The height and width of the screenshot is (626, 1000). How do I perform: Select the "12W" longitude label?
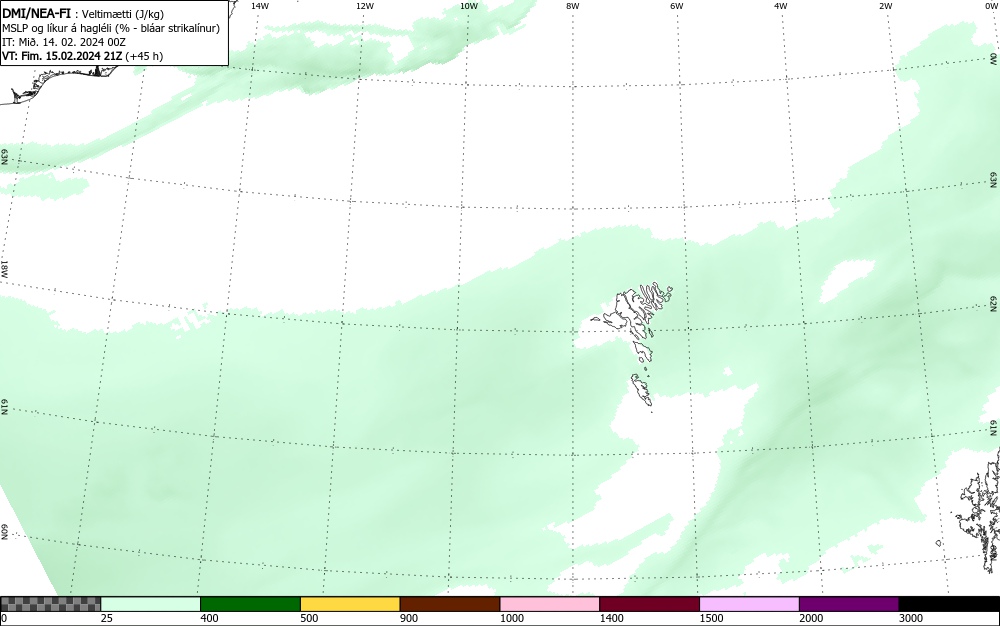365,6
